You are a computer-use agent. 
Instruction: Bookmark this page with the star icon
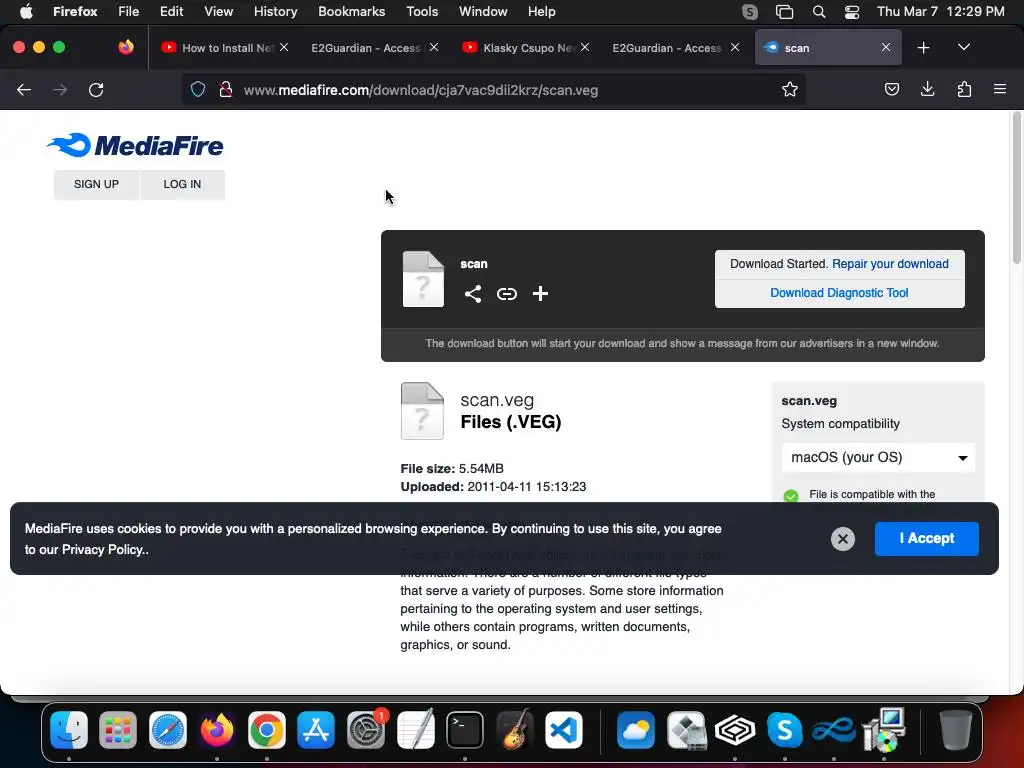tap(790, 89)
